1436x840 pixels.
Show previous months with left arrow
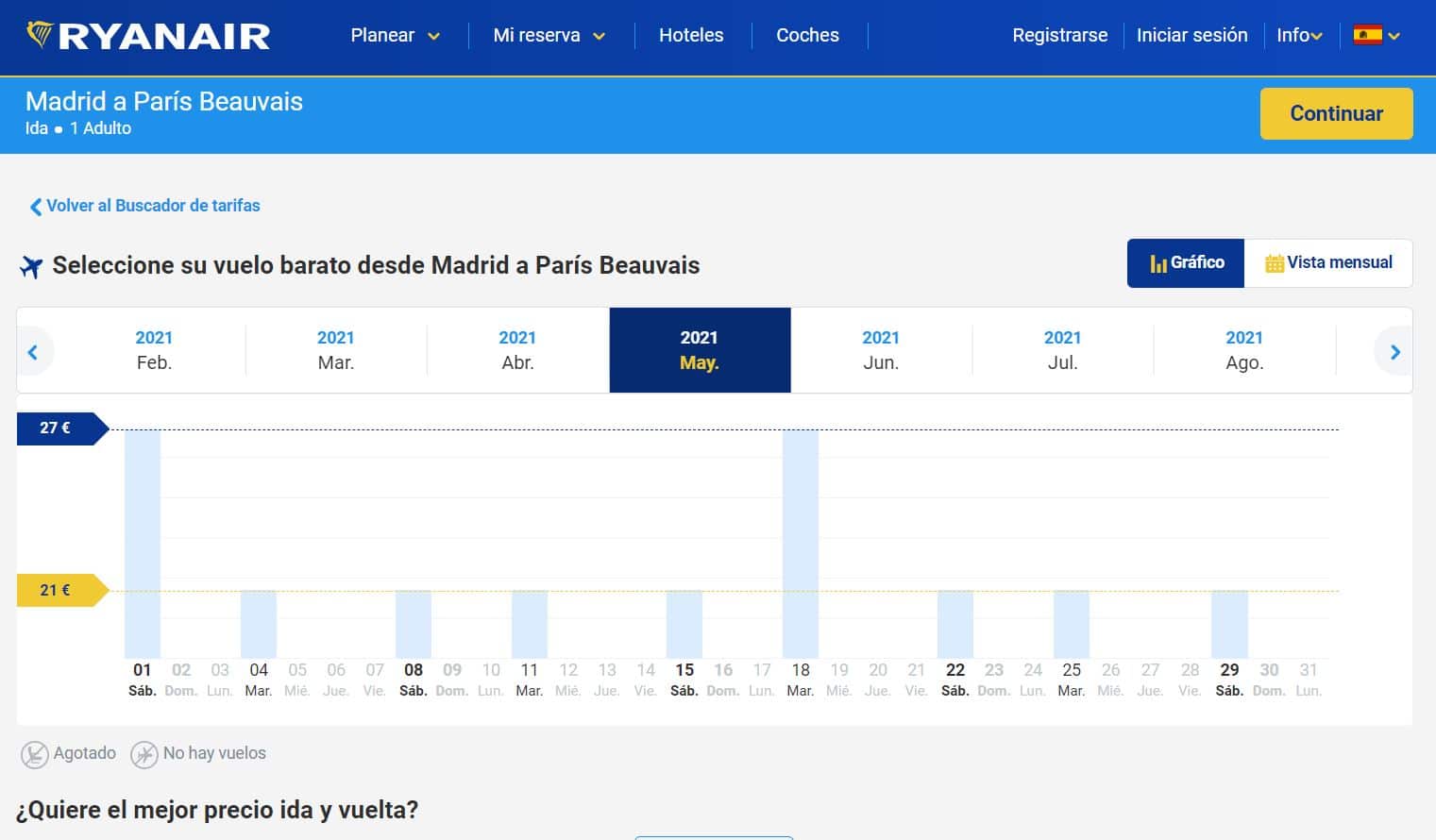tap(33, 352)
